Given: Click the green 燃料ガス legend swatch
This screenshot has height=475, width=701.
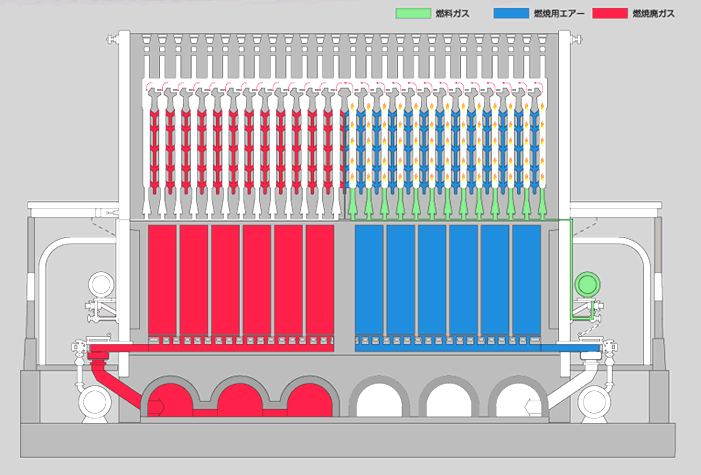Looking at the screenshot, I should pos(413,13).
